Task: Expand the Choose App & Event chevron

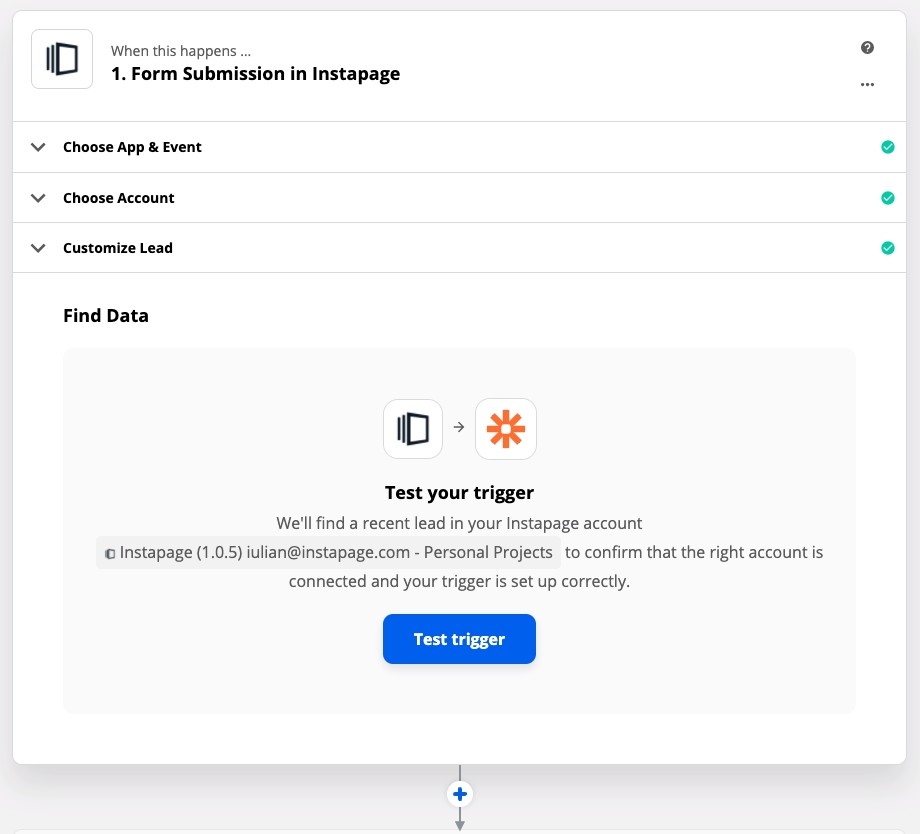Action: pyautogui.click(x=38, y=147)
